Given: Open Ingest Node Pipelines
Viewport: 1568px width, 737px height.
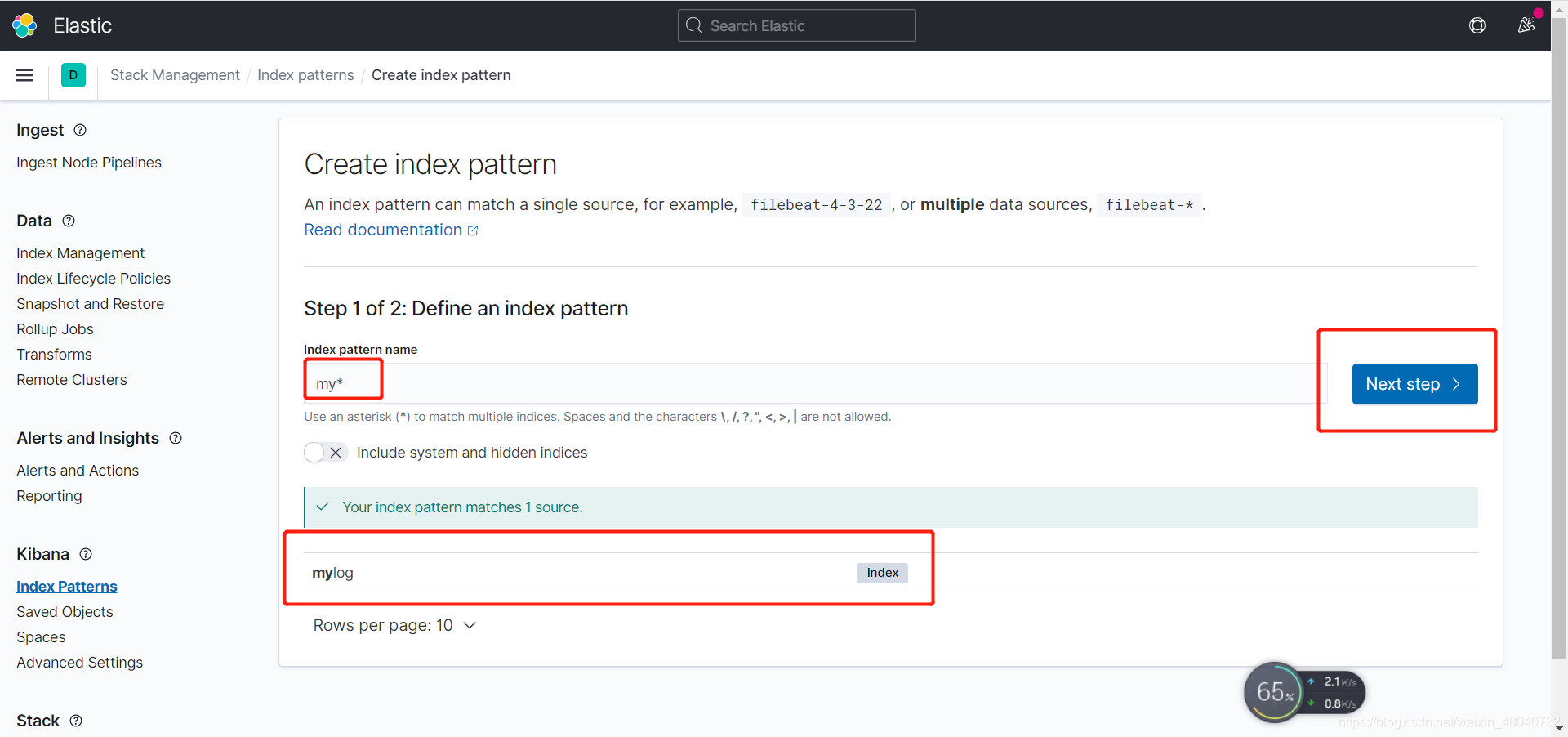Looking at the screenshot, I should [x=89, y=163].
